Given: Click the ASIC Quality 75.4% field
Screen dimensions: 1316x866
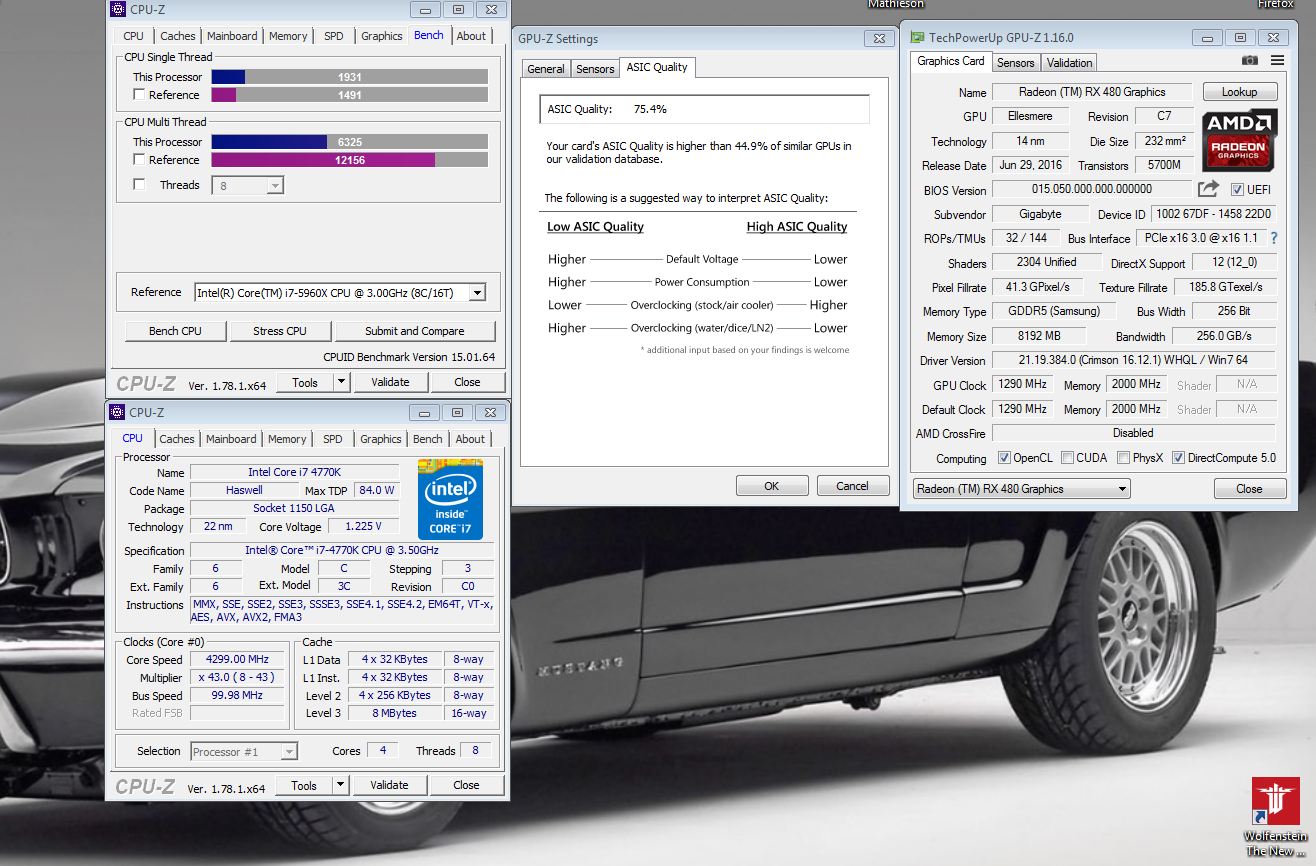Looking at the screenshot, I should (x=705, y=109).
